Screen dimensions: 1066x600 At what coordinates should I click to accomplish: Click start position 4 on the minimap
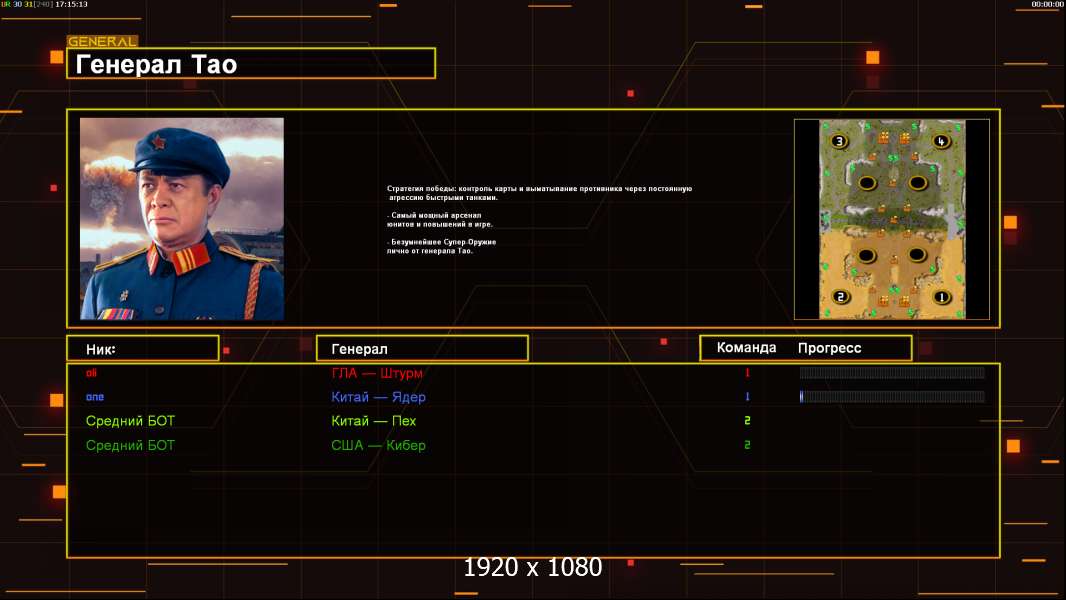click(x=941, y=141)
